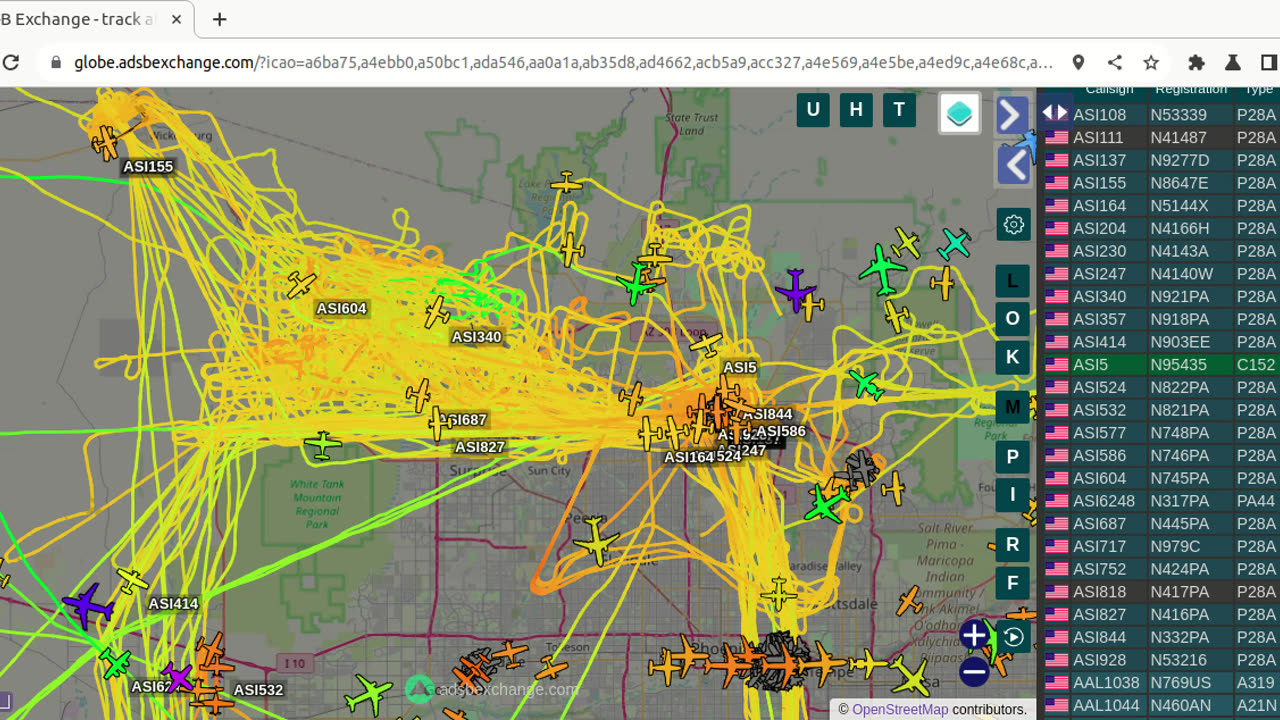Zoom out with the minus button

[974, 673]
